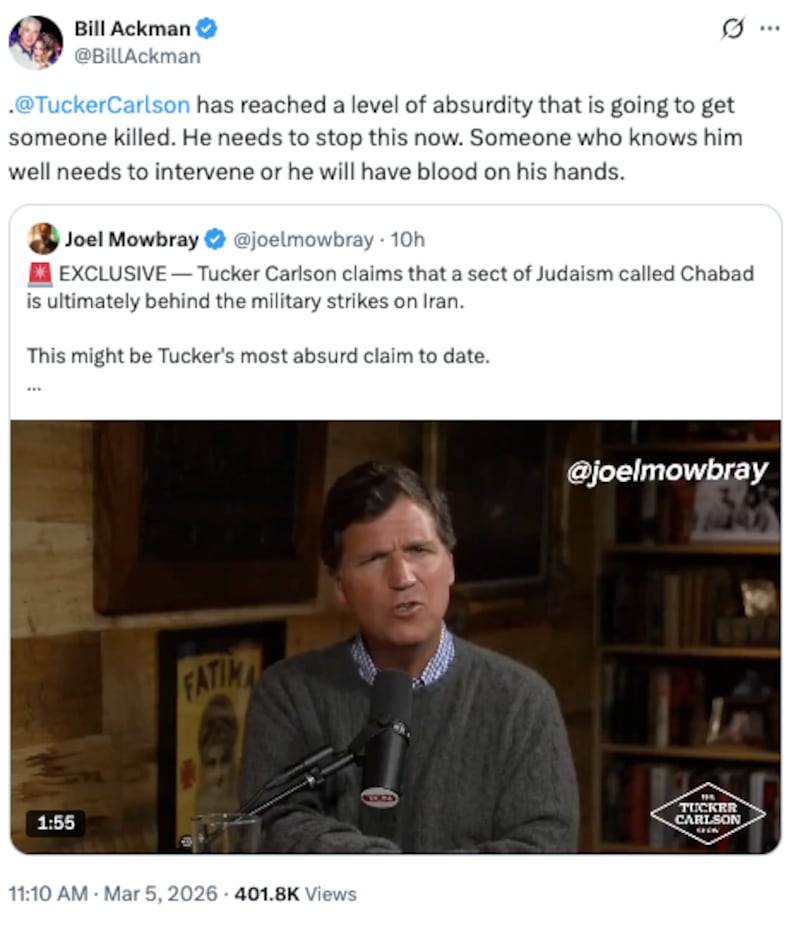Open the three-dot more options menu

[x=769, y=29]
